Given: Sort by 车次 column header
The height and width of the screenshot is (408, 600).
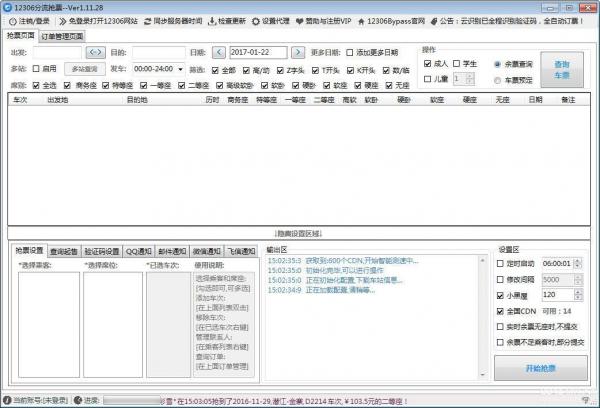Looking at the screenshot, I should [x=20, y=100].
